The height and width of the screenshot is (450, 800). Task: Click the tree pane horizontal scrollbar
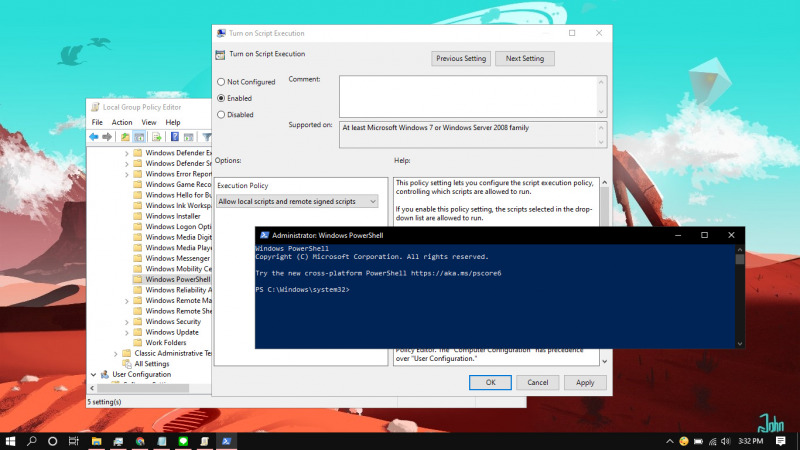[x=143, y=388]
